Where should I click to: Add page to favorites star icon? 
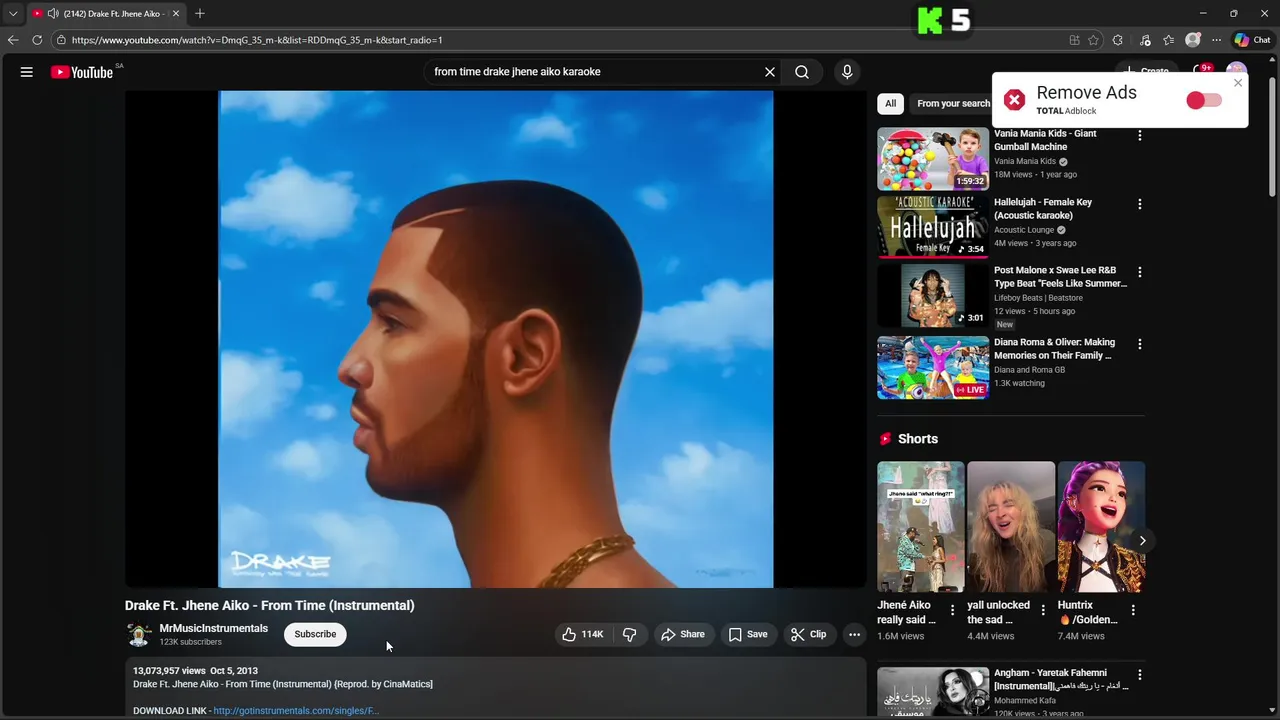[x=1093, y=40]
